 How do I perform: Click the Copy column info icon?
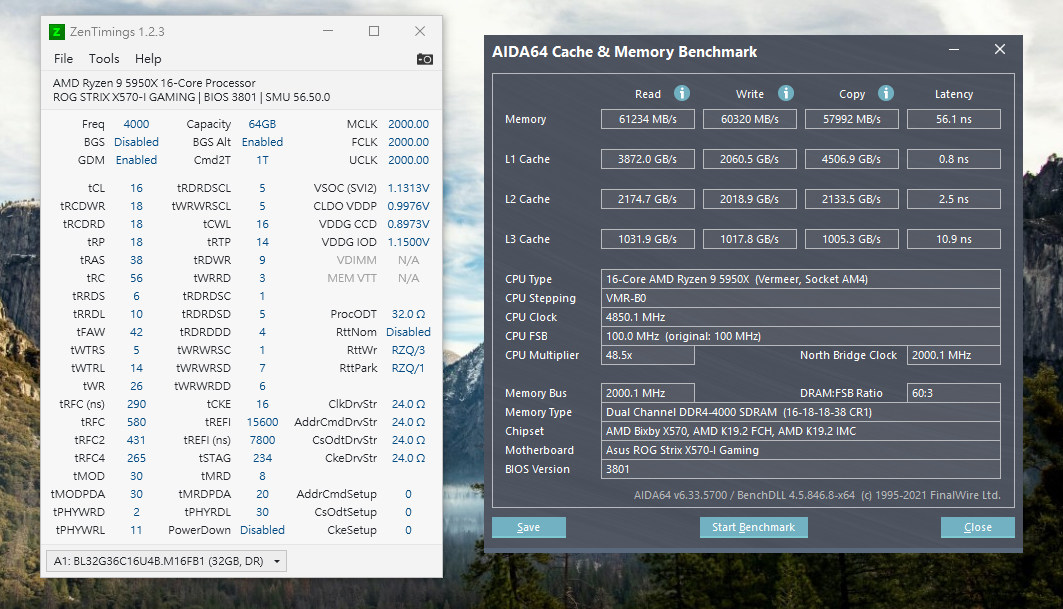[885, 93]
